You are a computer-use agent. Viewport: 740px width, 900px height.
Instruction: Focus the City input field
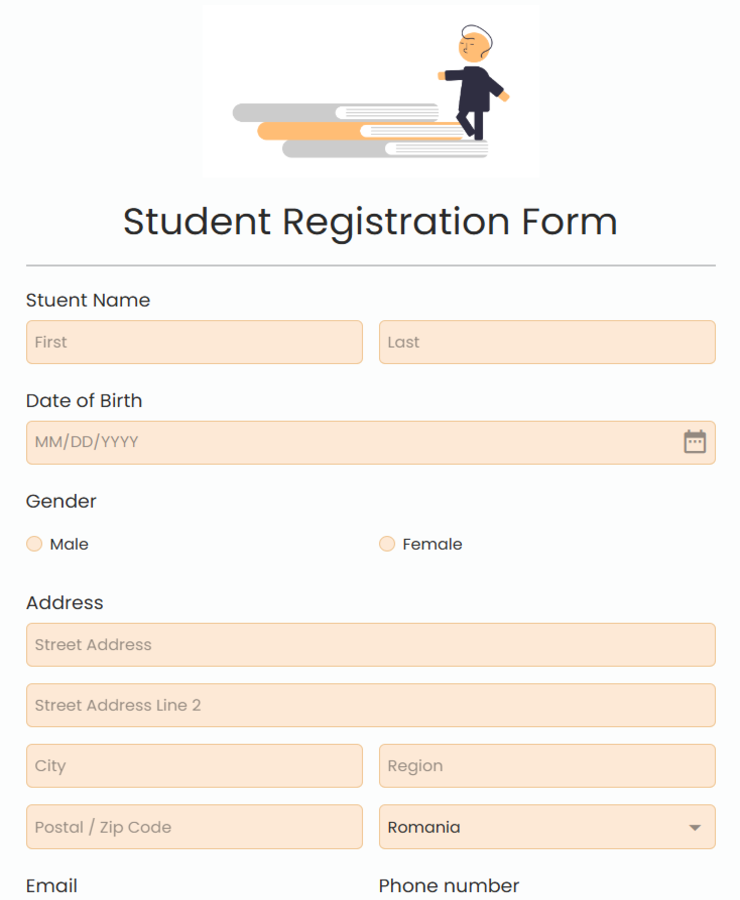coord(194,766)
